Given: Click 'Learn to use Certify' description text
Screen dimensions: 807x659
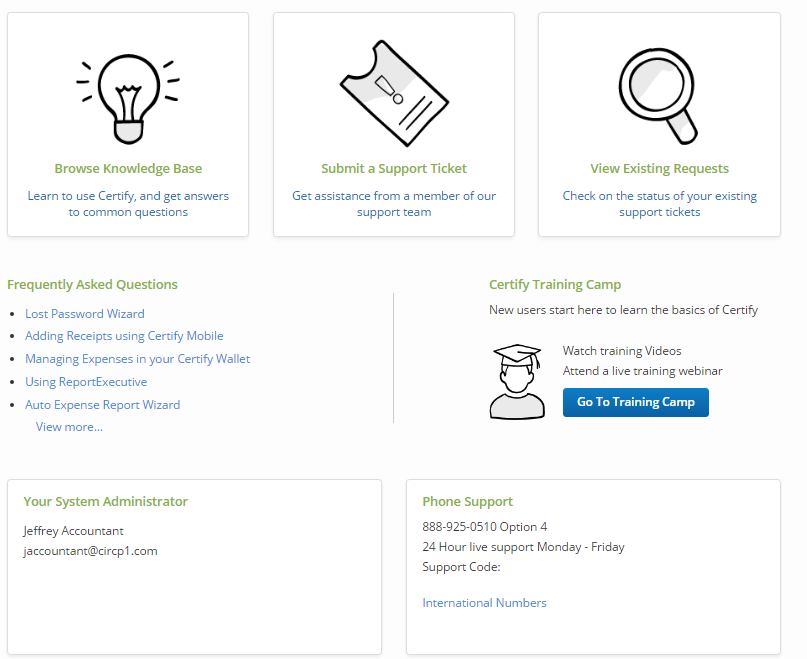Looking at the screenshot, I should tap(128, 204).
